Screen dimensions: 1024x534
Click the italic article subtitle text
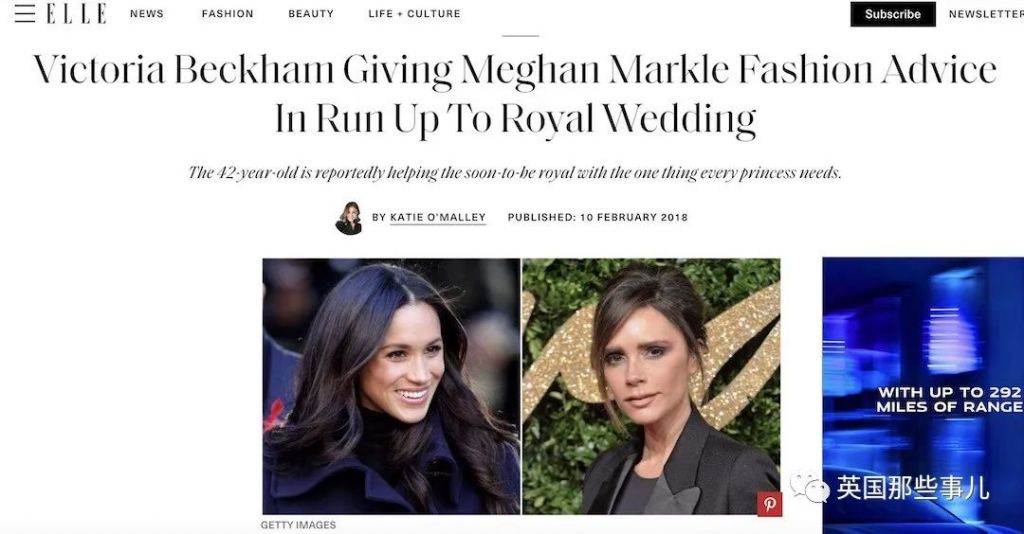(515, 172)
